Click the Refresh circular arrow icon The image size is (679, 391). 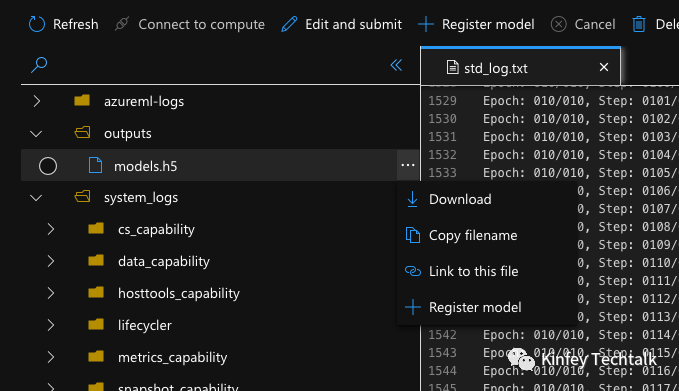coord(37,24)
